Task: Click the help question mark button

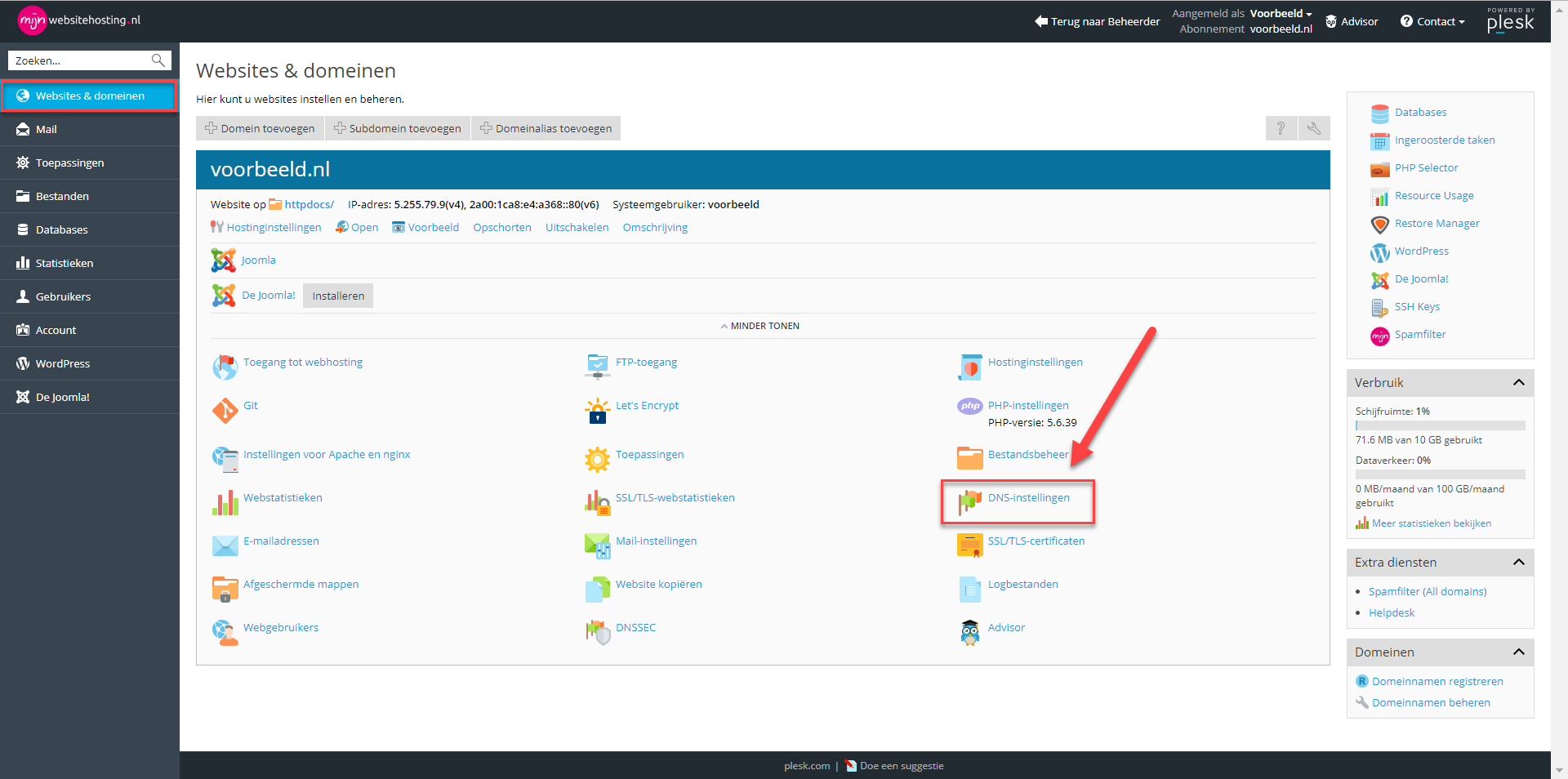Action: point(1281,128)
